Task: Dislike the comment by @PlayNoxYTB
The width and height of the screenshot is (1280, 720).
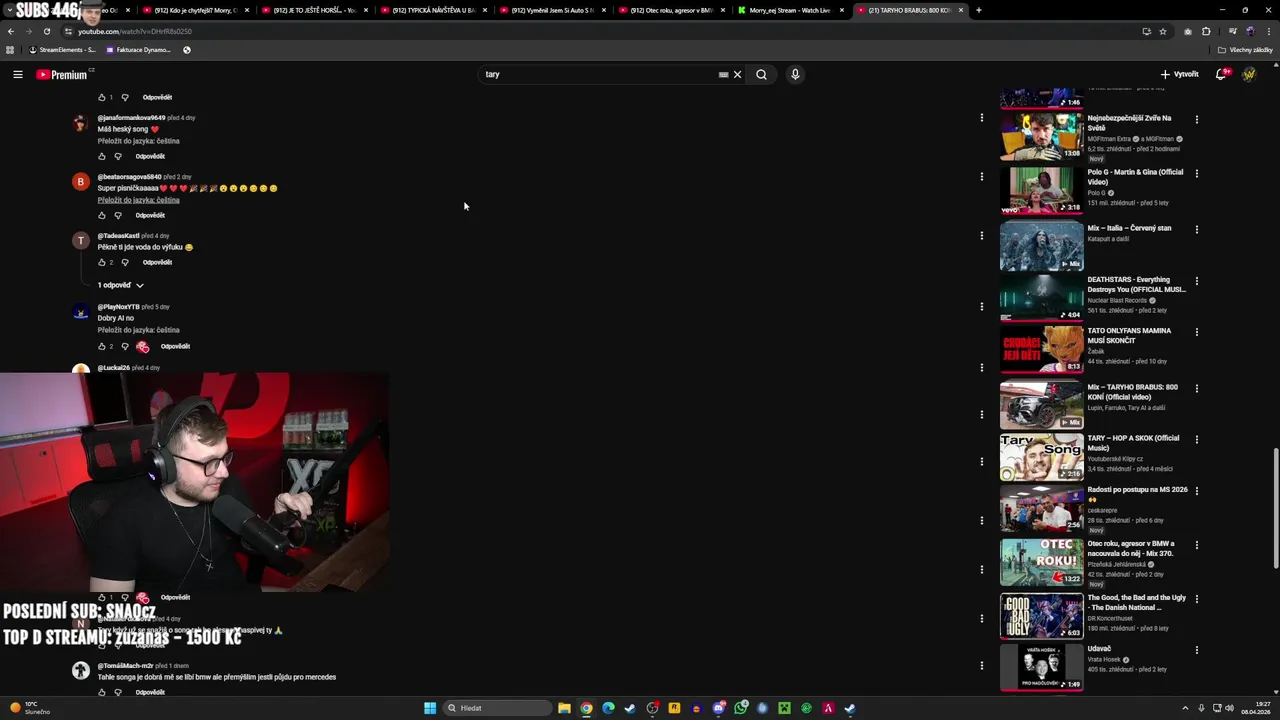Action: tap(125, 346)
